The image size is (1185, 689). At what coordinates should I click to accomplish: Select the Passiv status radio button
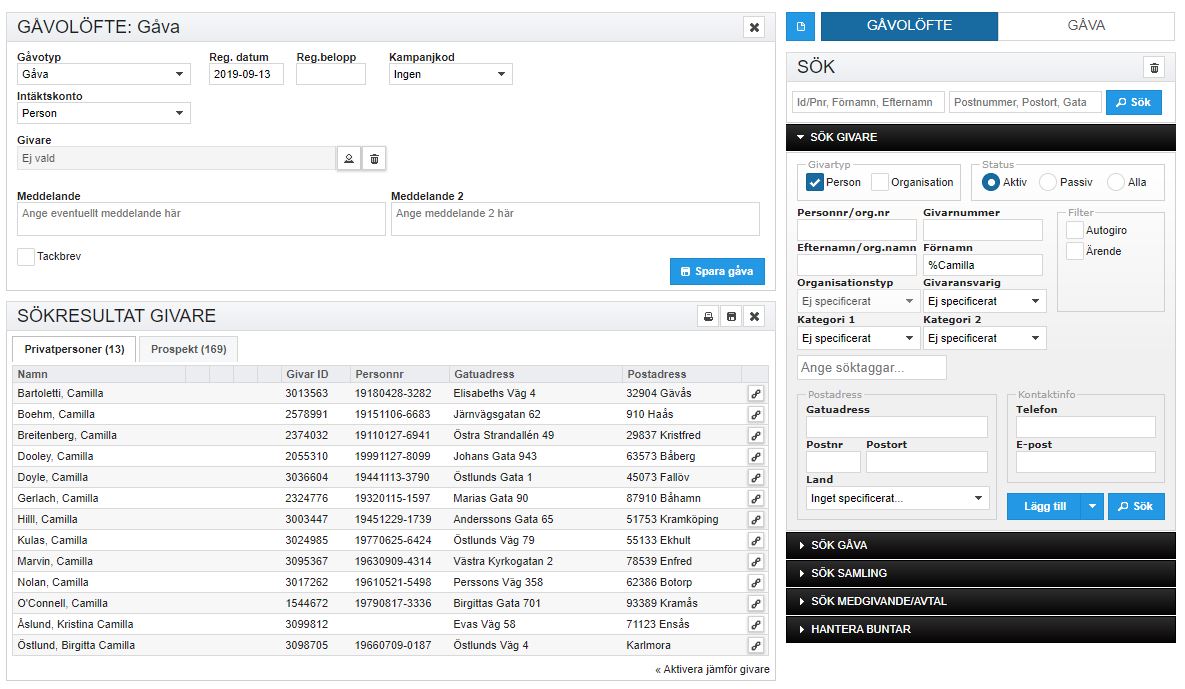tap(1047, 182)
